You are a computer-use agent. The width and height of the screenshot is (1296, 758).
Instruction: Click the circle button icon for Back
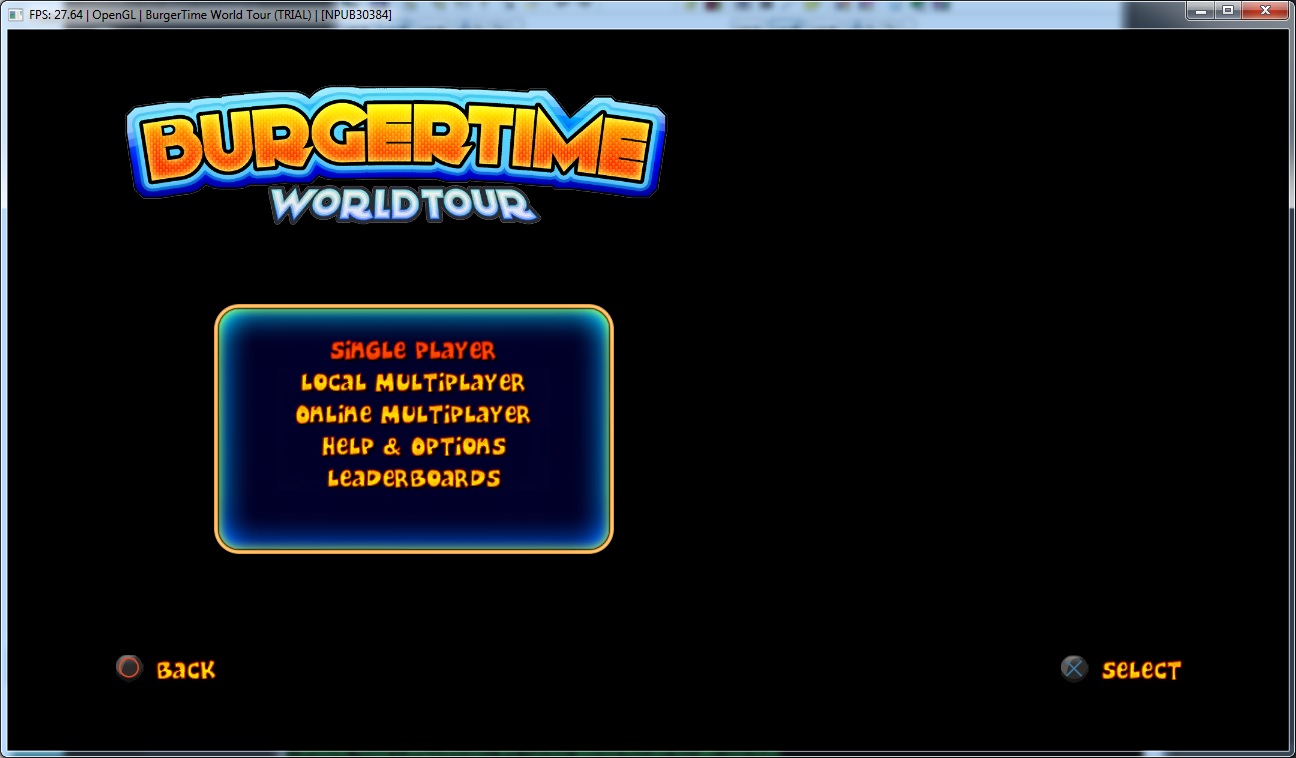[x=129, y=668]
